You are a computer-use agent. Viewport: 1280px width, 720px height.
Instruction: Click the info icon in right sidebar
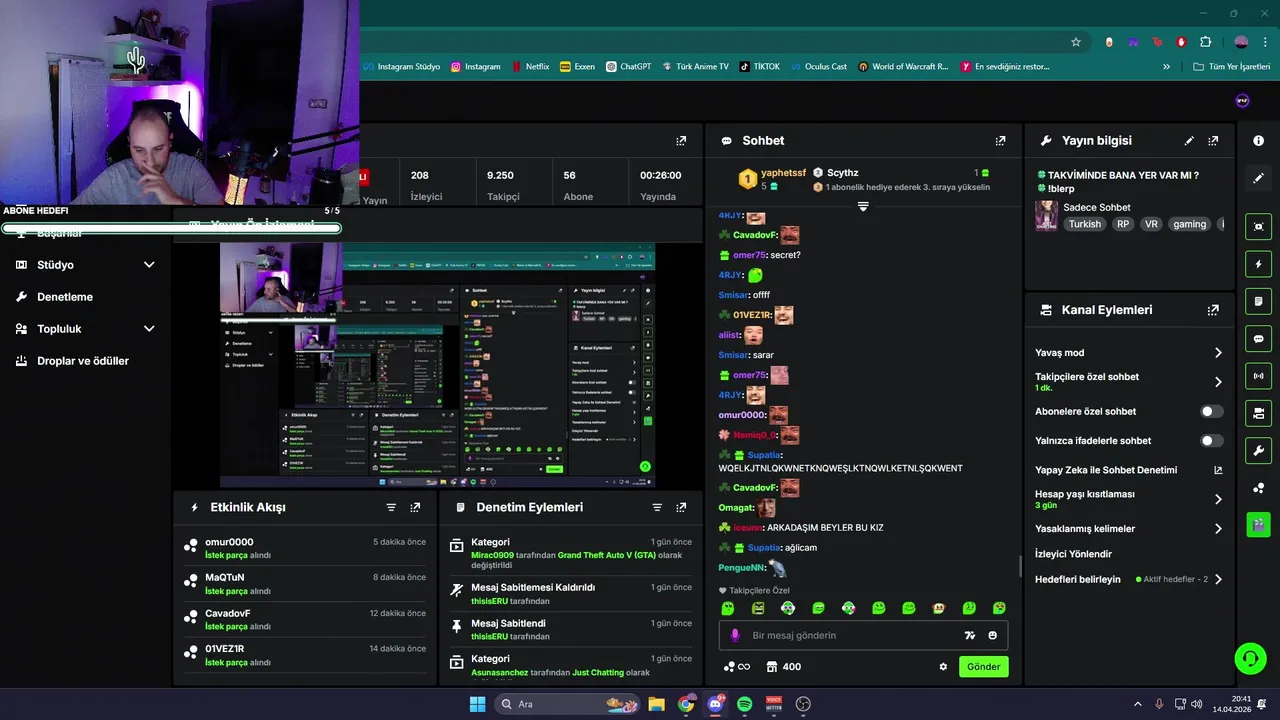point(1258,141)
